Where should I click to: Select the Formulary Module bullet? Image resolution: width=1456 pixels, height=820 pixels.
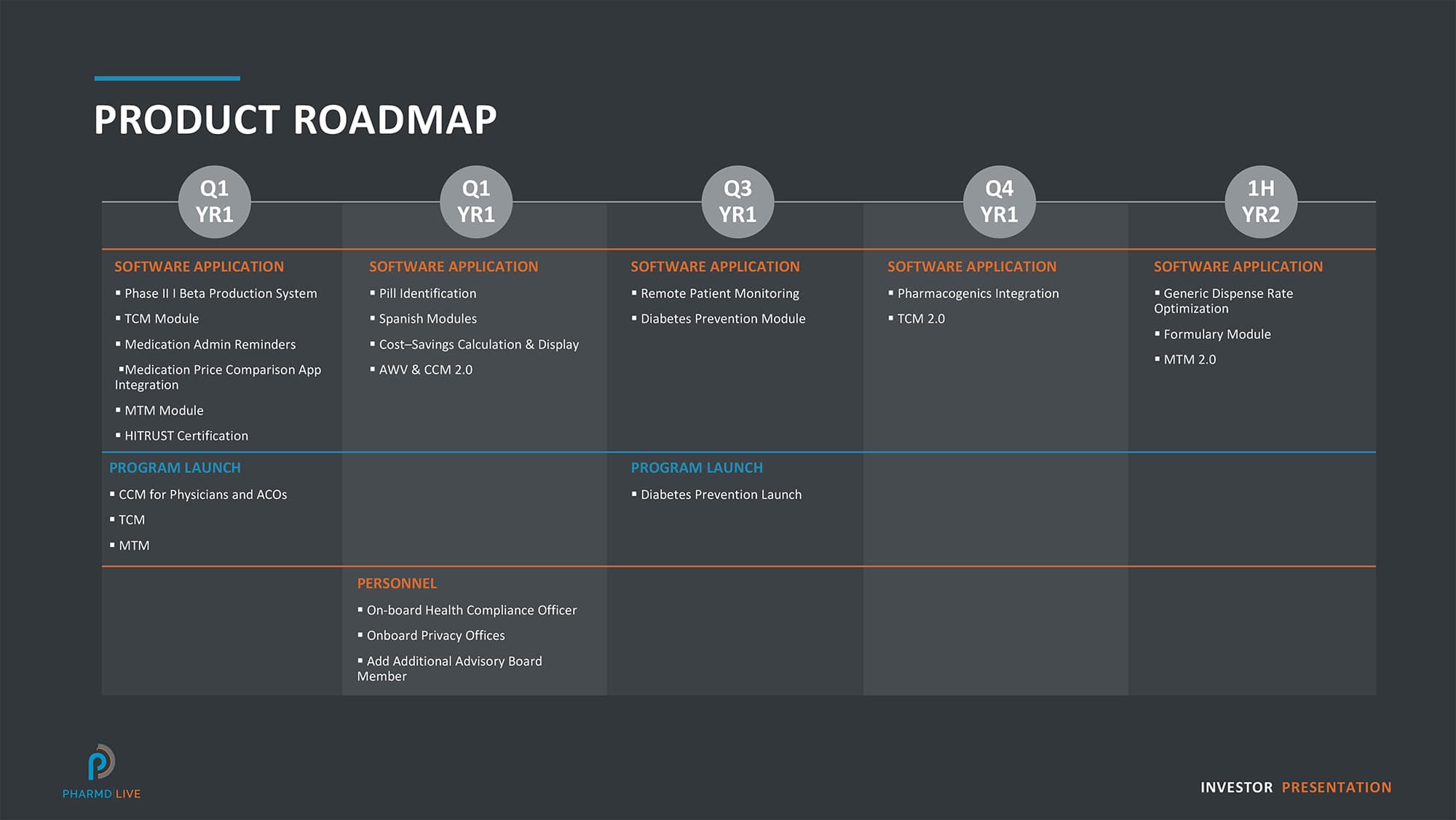click(1216, 334)
